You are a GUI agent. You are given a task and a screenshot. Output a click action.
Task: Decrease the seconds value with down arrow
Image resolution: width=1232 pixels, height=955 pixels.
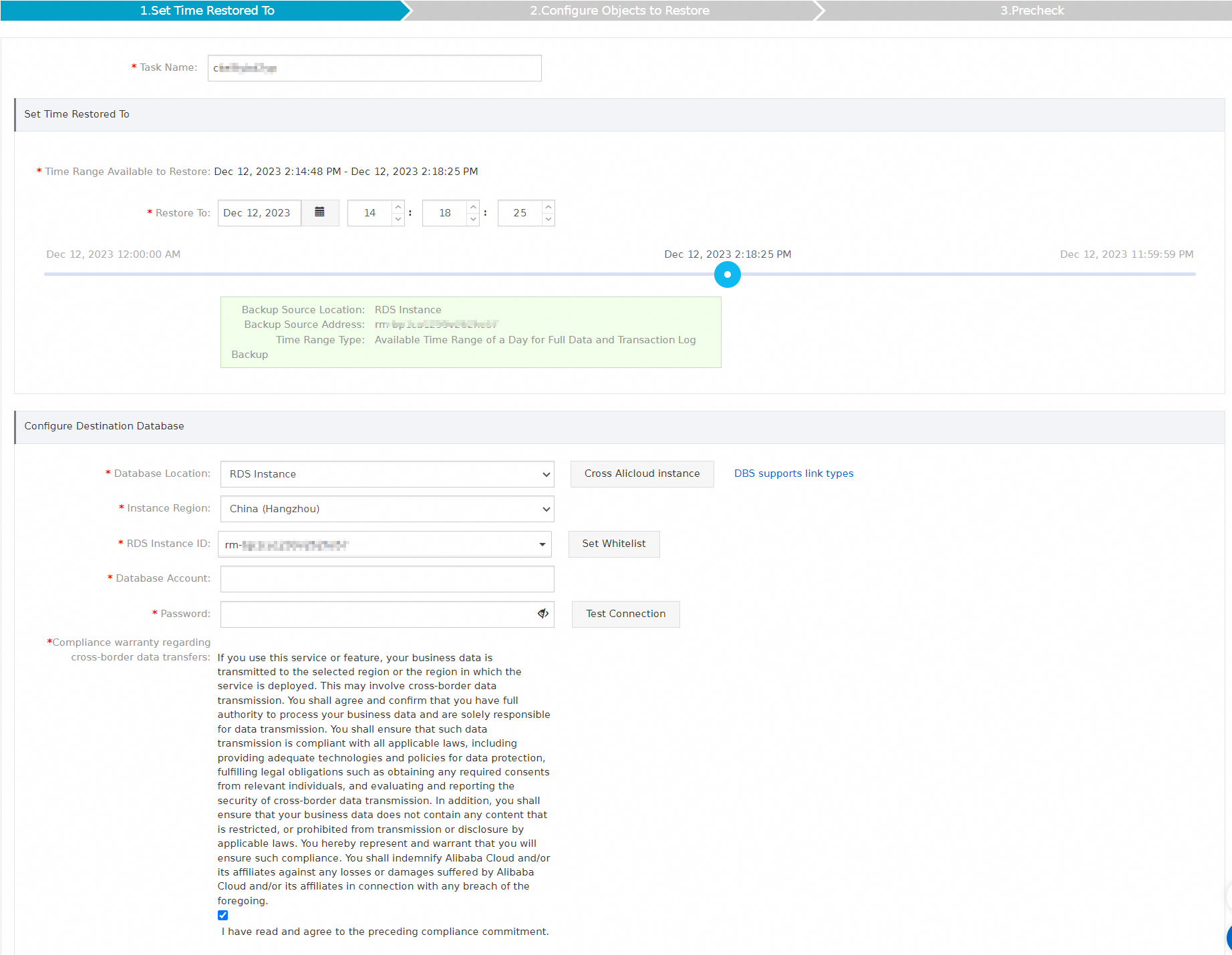click(x=549, y=220)
